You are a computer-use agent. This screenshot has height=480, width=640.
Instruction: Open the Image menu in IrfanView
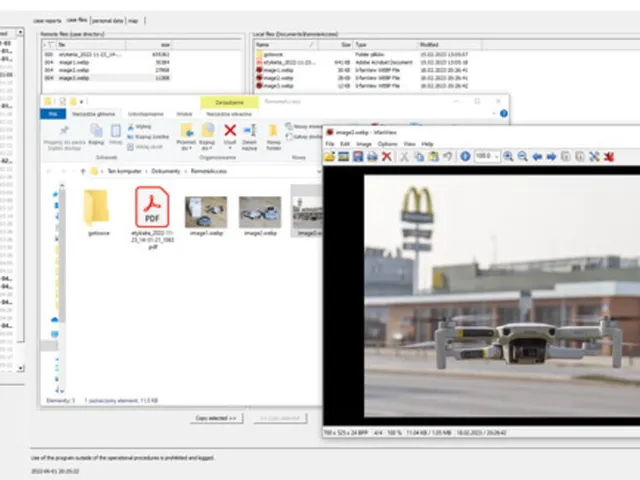tap(364, 144)
